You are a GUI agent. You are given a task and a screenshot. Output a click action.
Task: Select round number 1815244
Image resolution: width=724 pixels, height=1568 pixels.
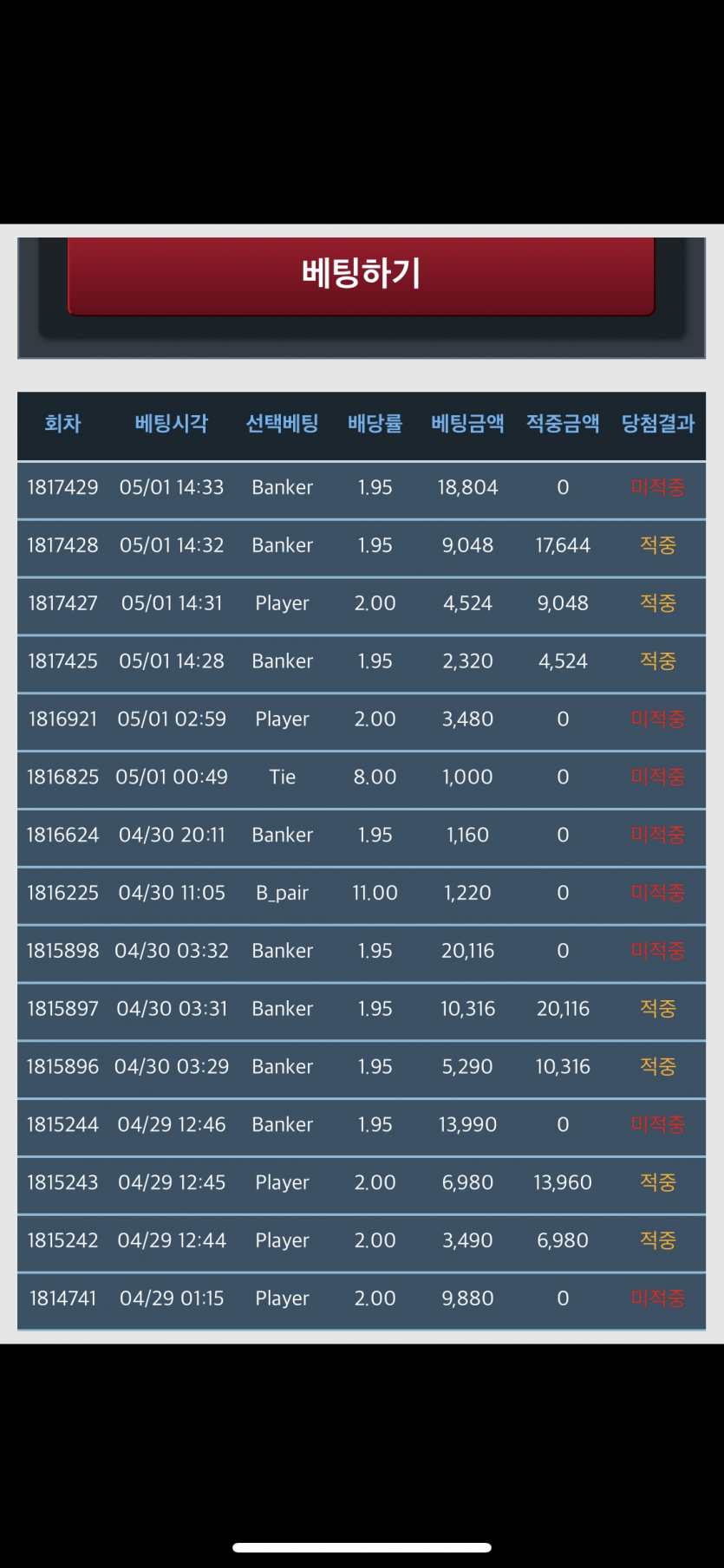(62, 1125)
